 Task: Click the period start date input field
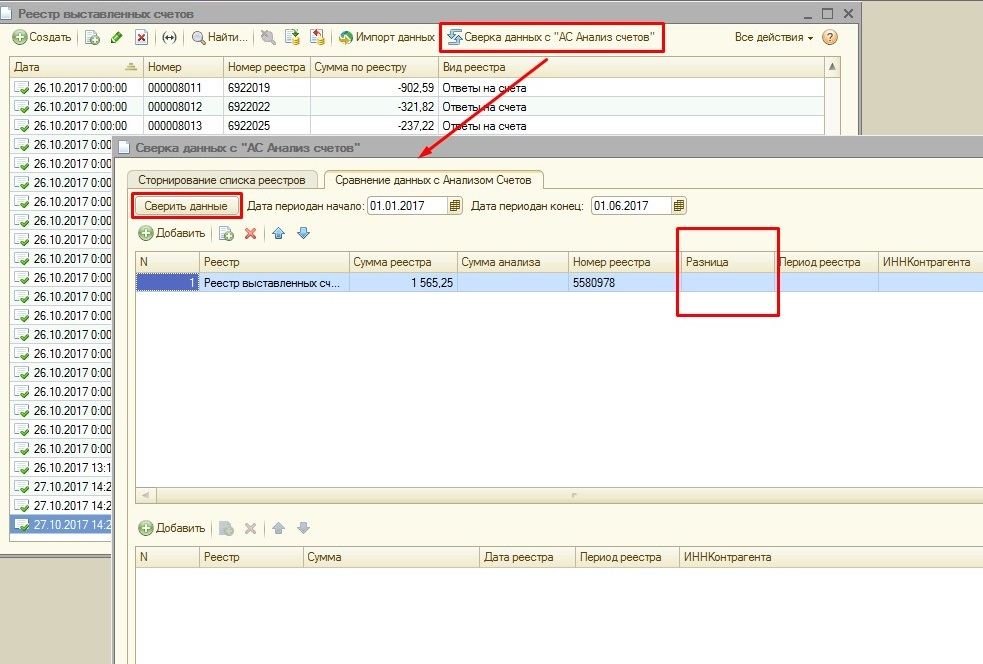pyautogui.click(x=407, y=206)
